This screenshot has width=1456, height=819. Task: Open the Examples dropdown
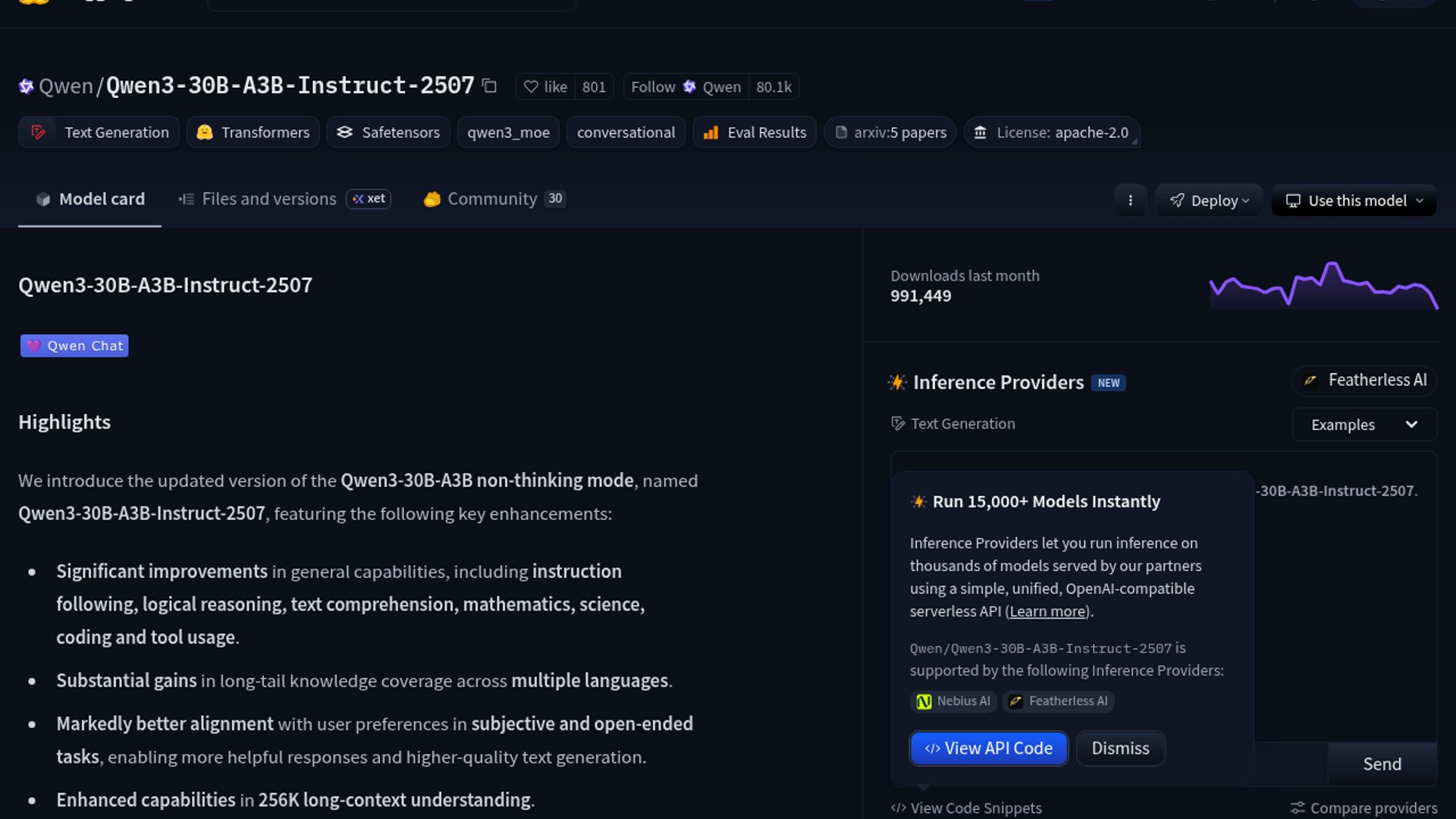(1363, 425)
